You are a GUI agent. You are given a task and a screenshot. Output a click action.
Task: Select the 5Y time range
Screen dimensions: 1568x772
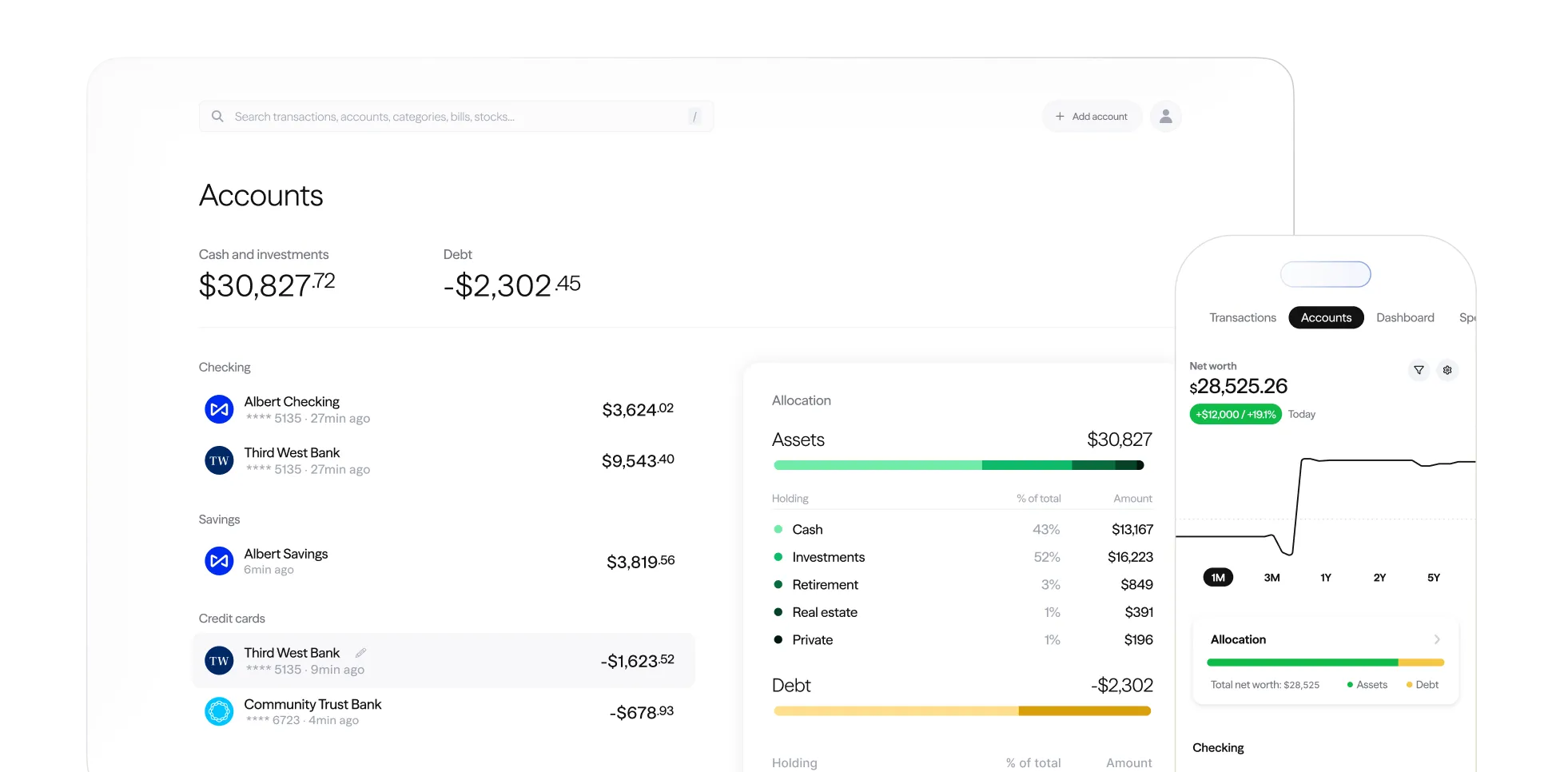pos(1433,578)
